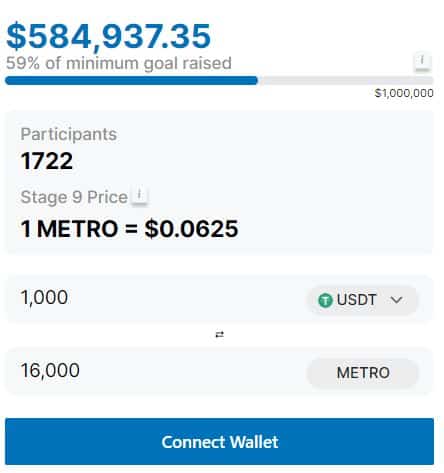Click the participants count 1722
This screenshot has width=444, height=473.
pyautogui.click(x=47, y=161)
